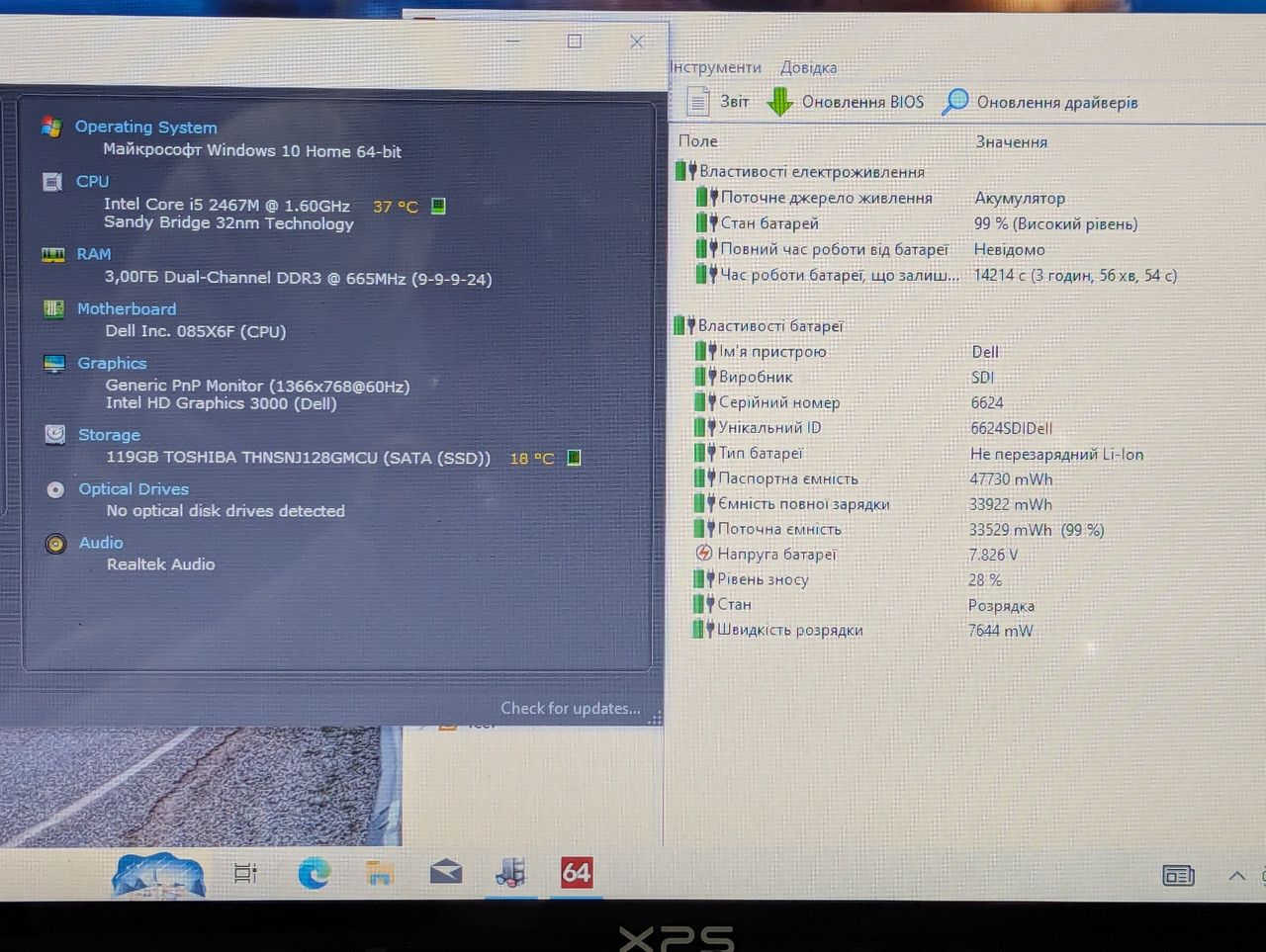The image size is (1266, 952).
Task: Click the Intel Core i5 2467M text
Action: tap(226, 205)
